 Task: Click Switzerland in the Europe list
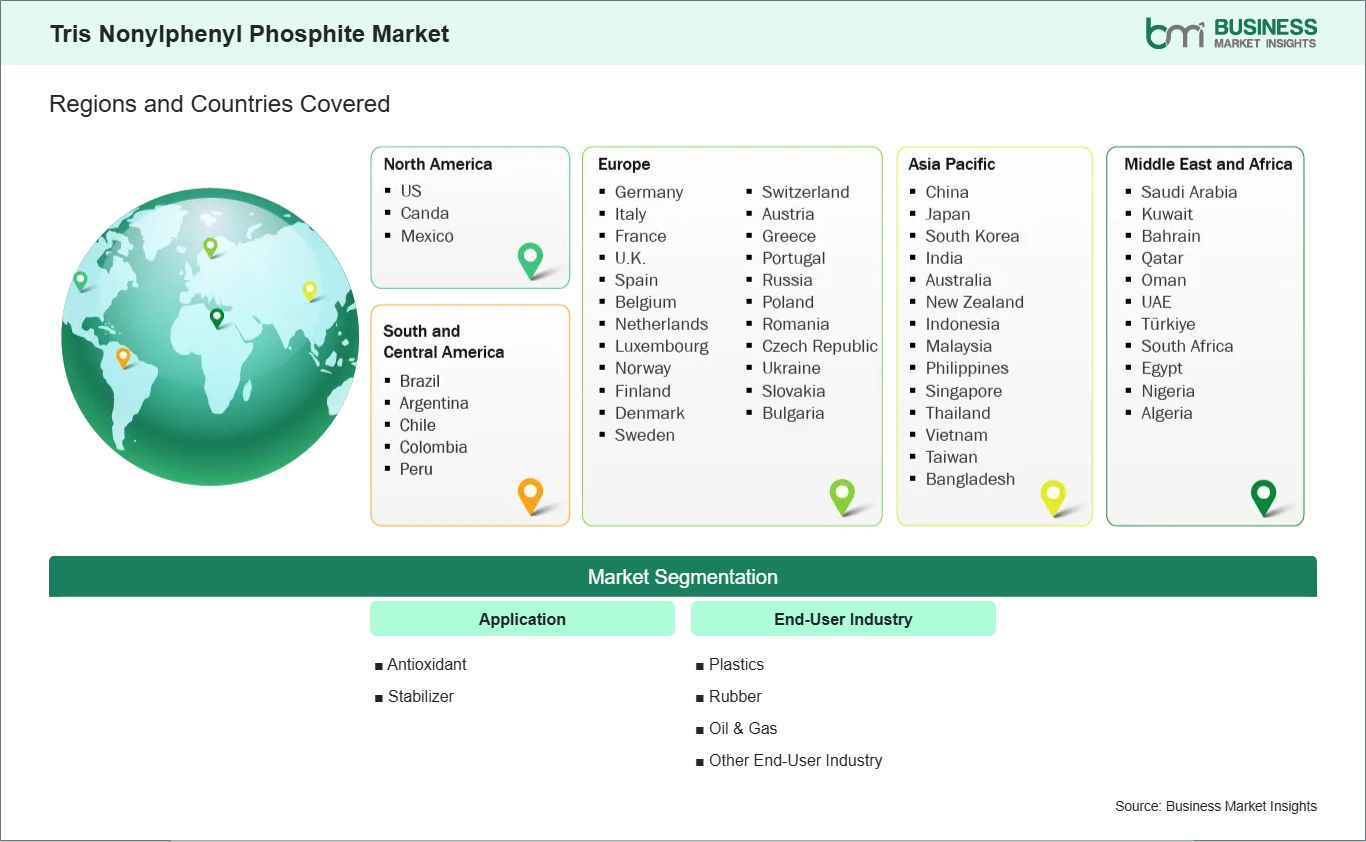point(806,192)
